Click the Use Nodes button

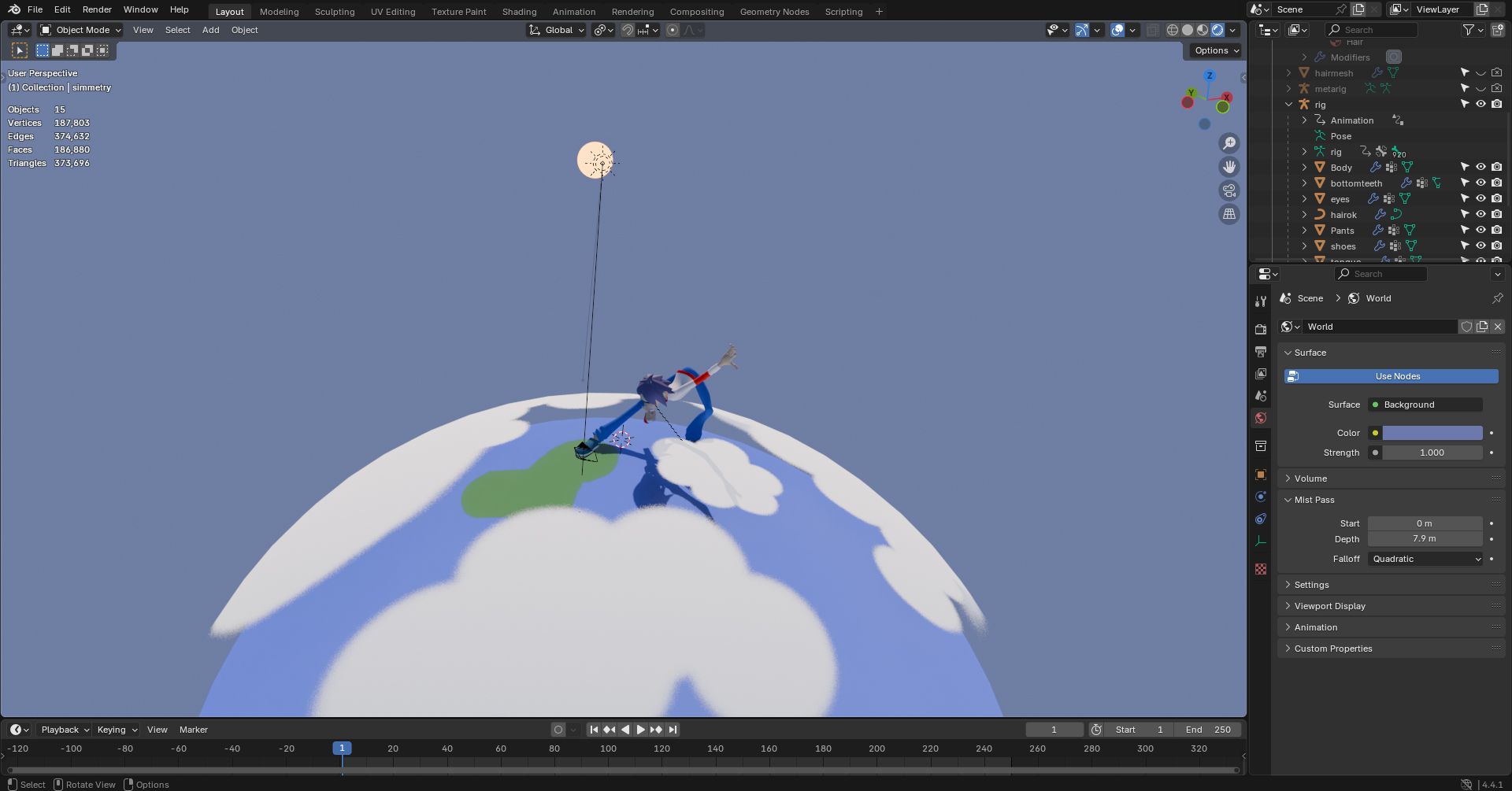[x=1392, y=376]
